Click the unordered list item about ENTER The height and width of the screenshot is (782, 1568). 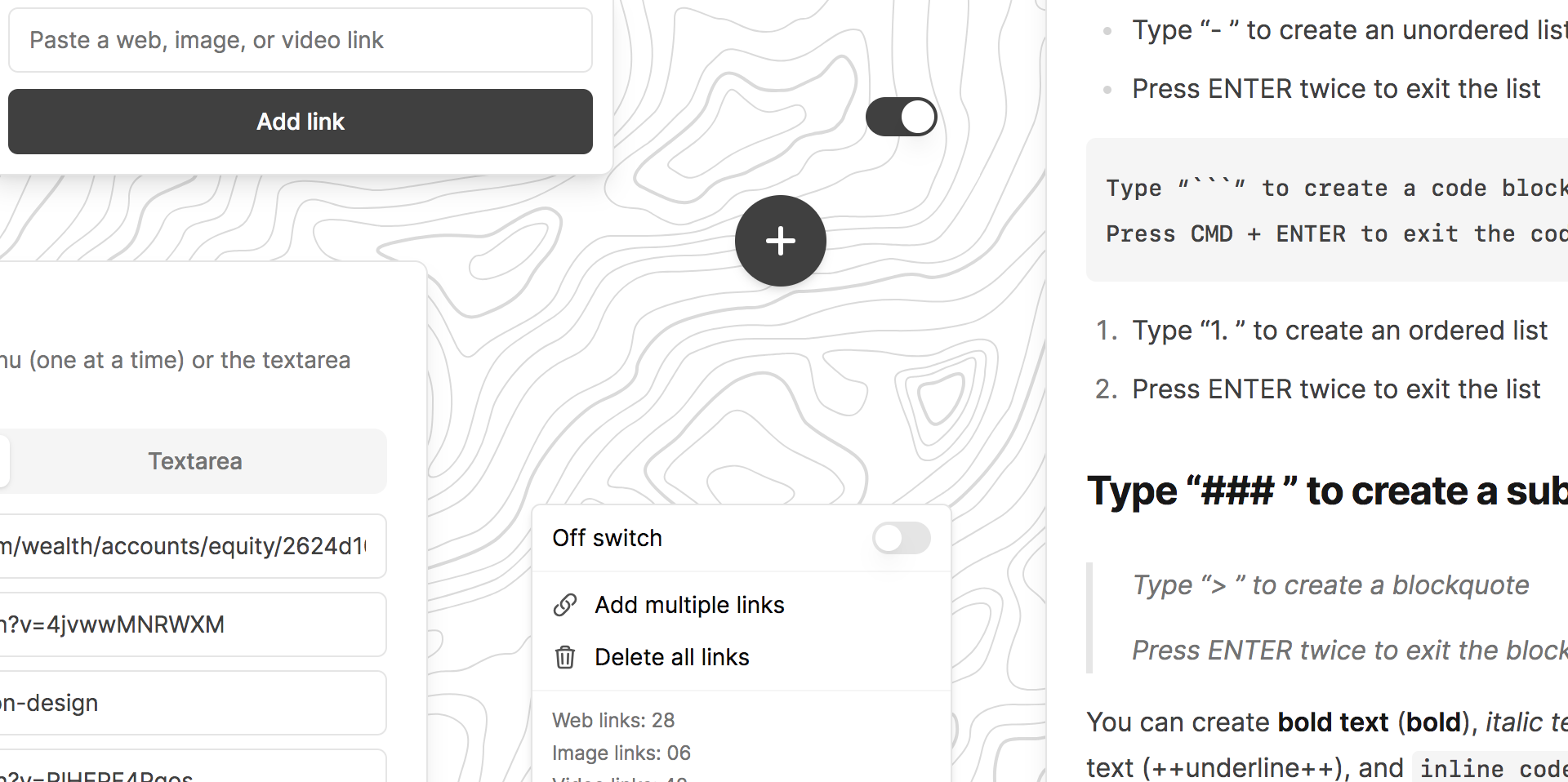(1335, 89)
